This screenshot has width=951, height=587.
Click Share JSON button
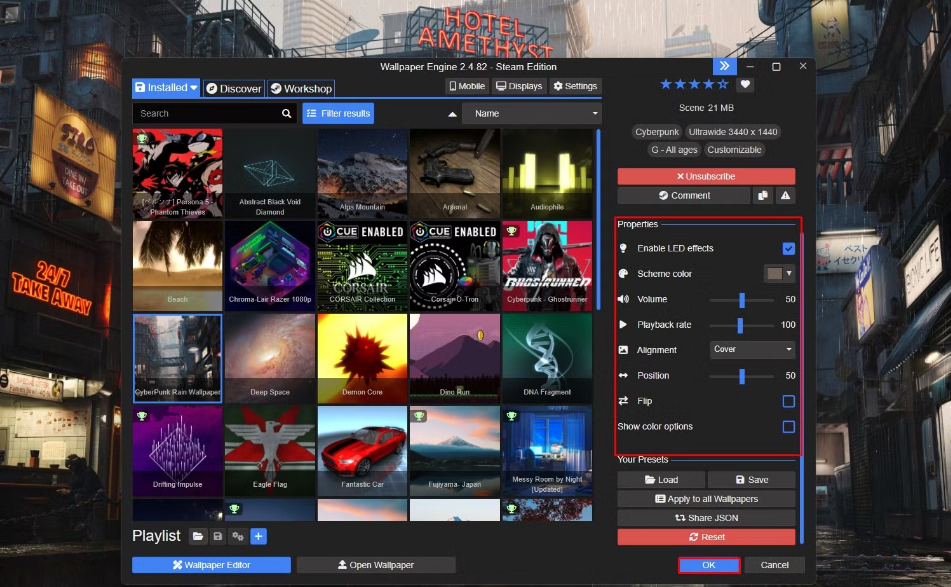[x=706, y=518]
